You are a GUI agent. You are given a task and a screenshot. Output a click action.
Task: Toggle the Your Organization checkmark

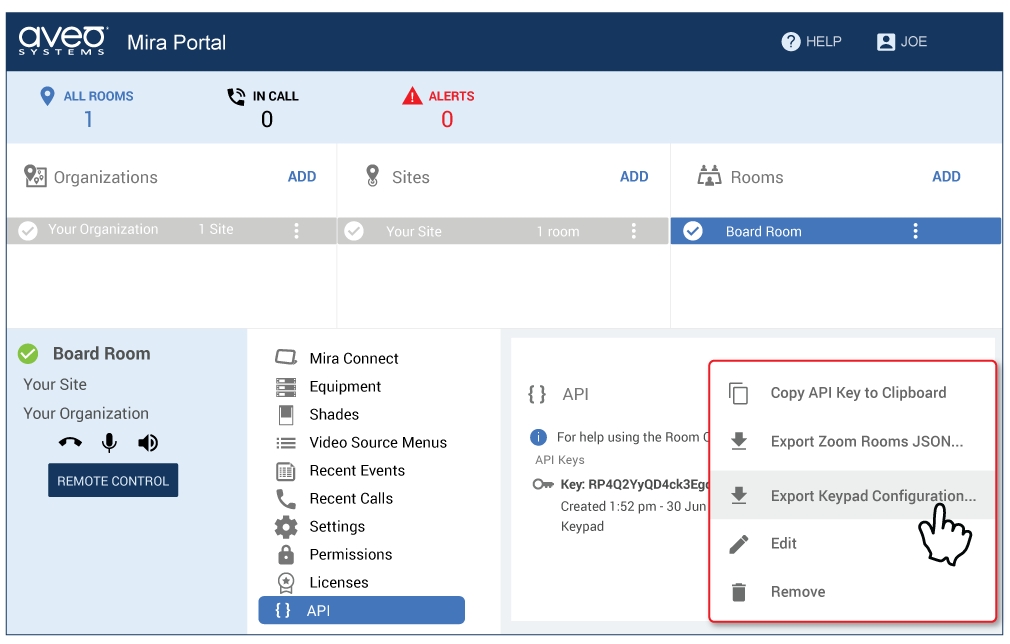click(x=28, y=231)
